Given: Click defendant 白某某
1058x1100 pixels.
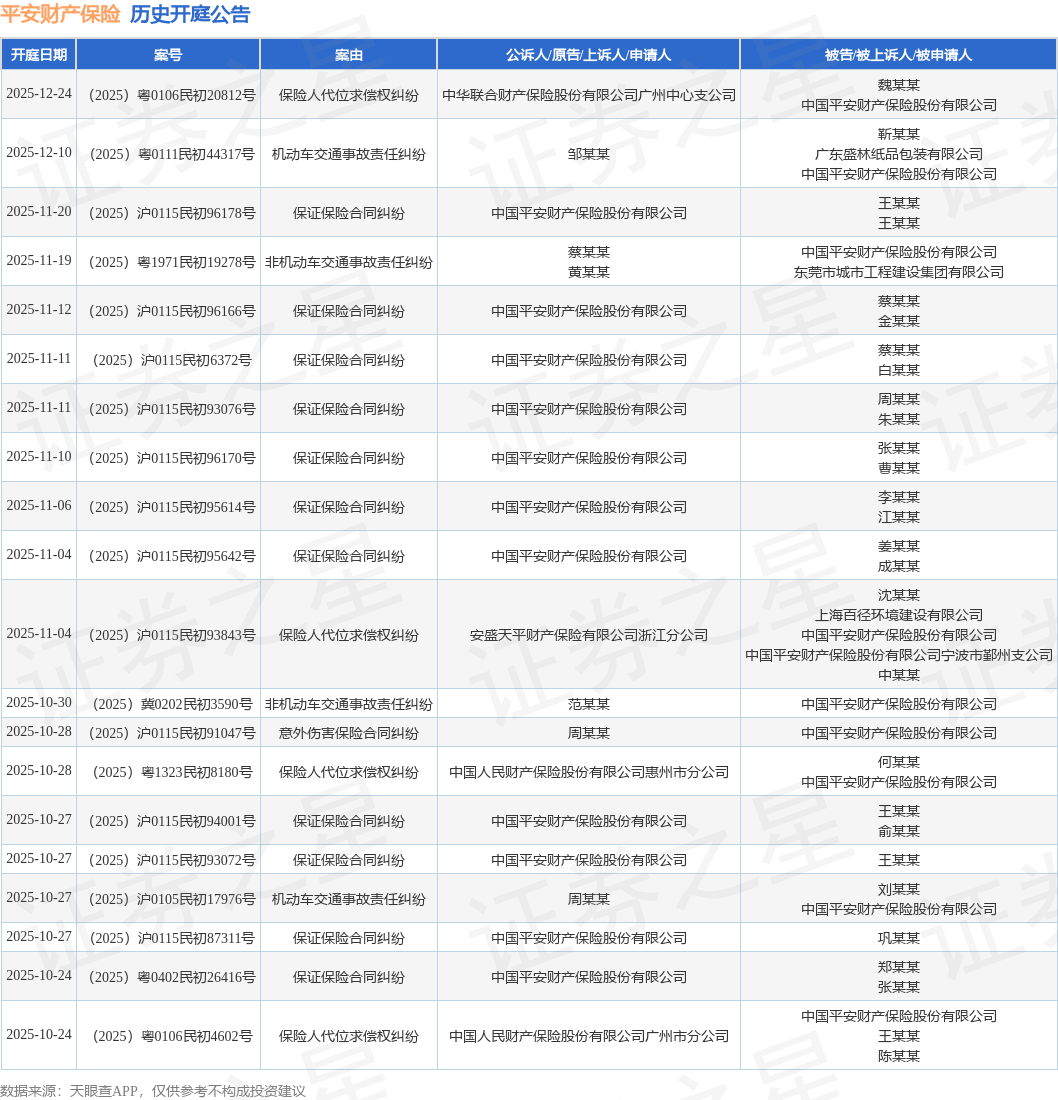Looking at the screenshot, I should point(899,370).
